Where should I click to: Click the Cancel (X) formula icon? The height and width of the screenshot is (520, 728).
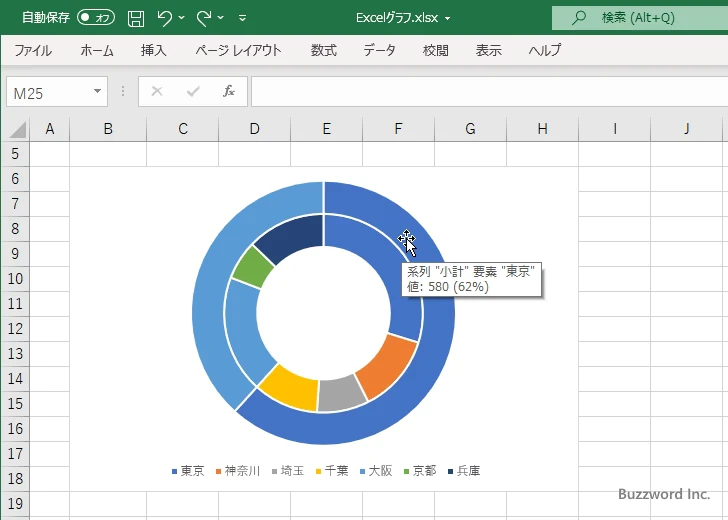point(157,91)
